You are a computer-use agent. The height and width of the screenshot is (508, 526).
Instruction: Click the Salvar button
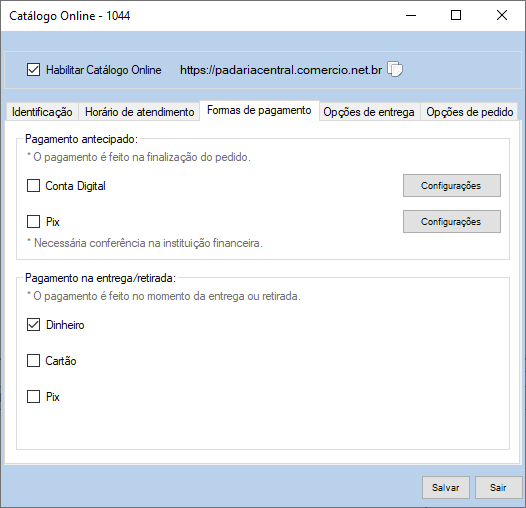point(445,488)
